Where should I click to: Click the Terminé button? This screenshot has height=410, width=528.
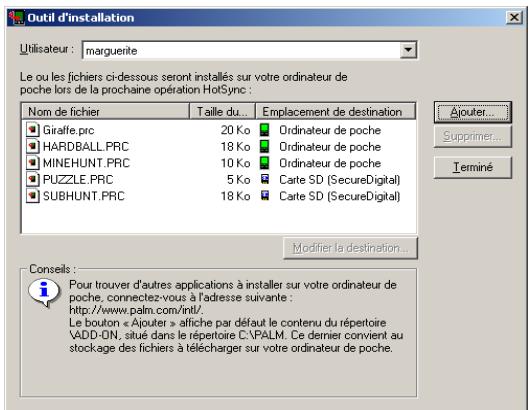pyautogui.click(x=473, y=167)
